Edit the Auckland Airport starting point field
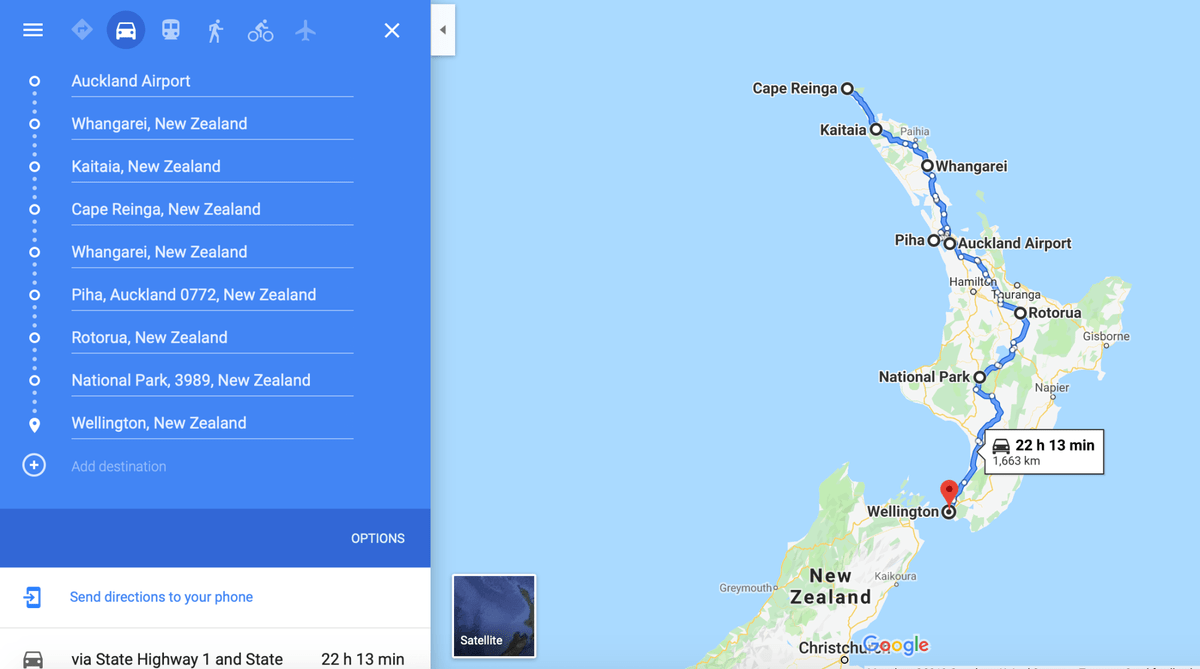This screenshot has height=669, width=1200. (212, 81)
